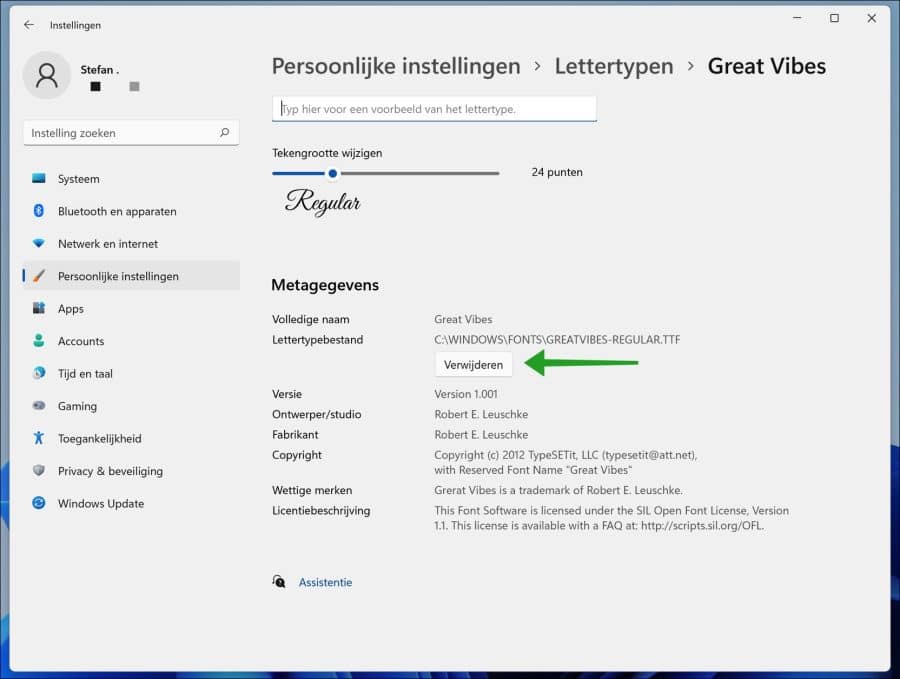This screenshot has height=679, width=900.
Task: Click the Toegankelijkheid figure icon
Action: pyautogui.click(x=38, y=438)
